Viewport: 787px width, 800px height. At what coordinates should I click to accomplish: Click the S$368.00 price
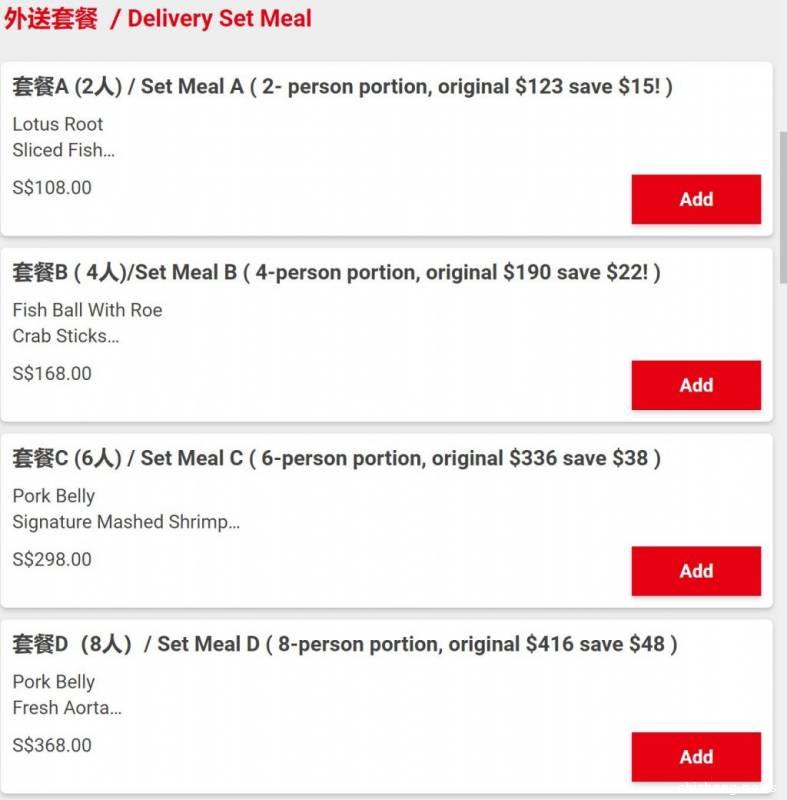[52, 746]
